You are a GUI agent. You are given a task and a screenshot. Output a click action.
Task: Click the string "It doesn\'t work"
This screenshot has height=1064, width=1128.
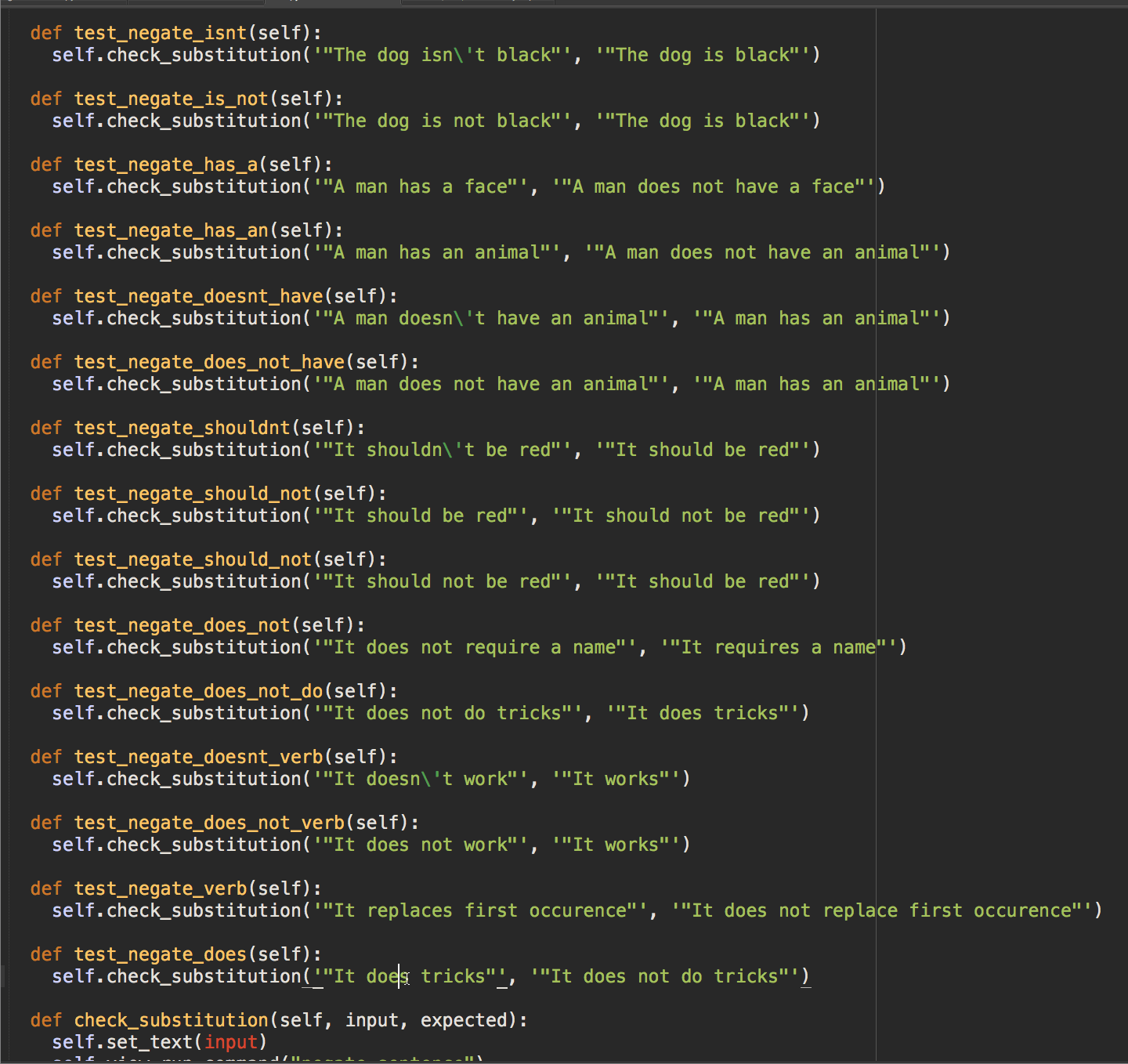click(x=421, y=779)
